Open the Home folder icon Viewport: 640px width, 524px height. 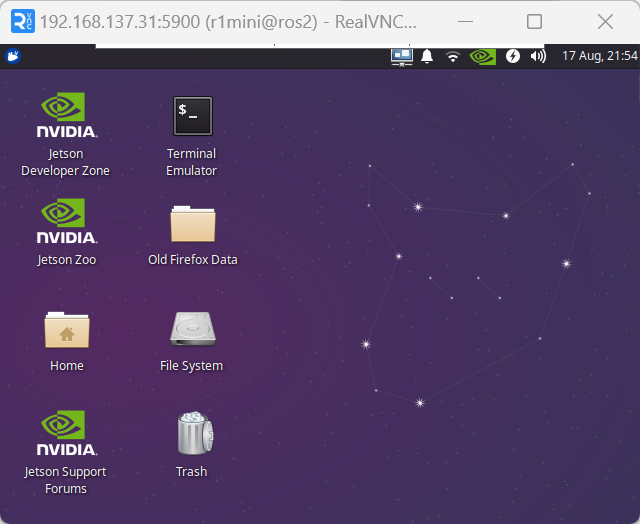point(67,330)
